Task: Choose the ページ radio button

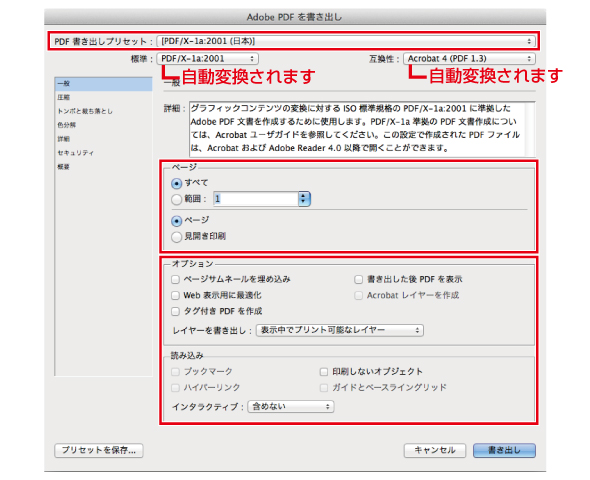Action: point(176,221)
